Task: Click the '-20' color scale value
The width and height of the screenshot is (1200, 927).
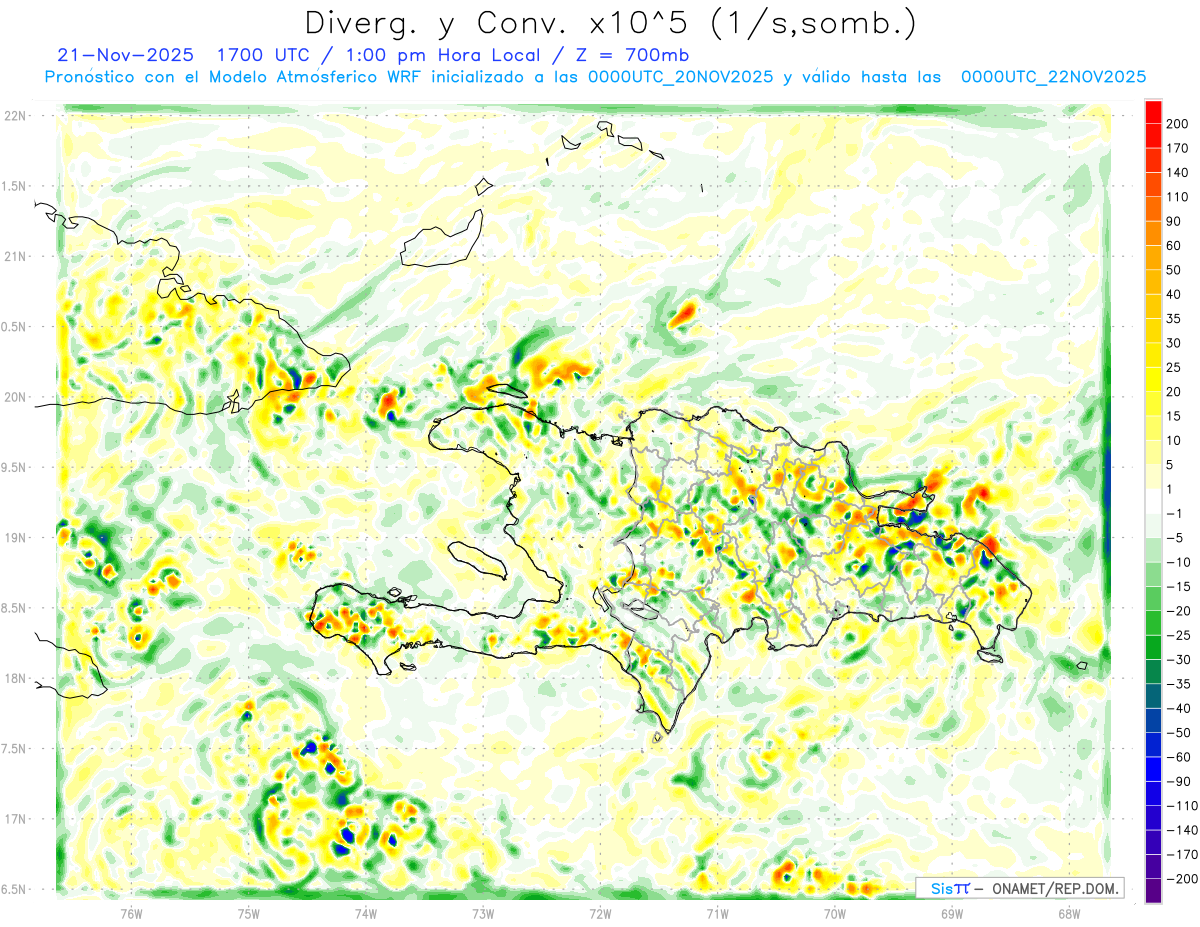Action: point(1180,611)
